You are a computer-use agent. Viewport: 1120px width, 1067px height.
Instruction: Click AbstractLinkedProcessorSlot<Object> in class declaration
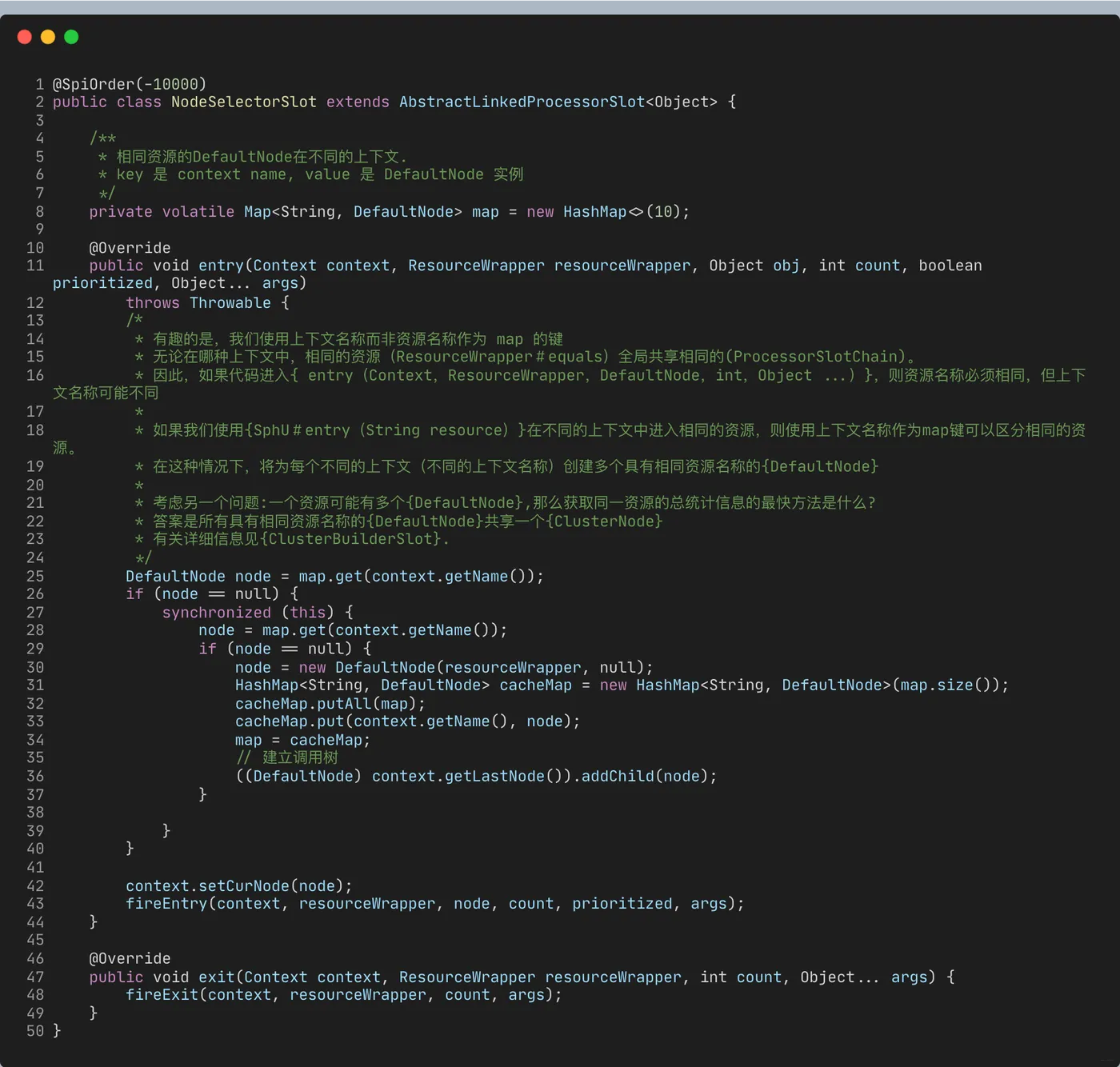[x=558, y=102]
